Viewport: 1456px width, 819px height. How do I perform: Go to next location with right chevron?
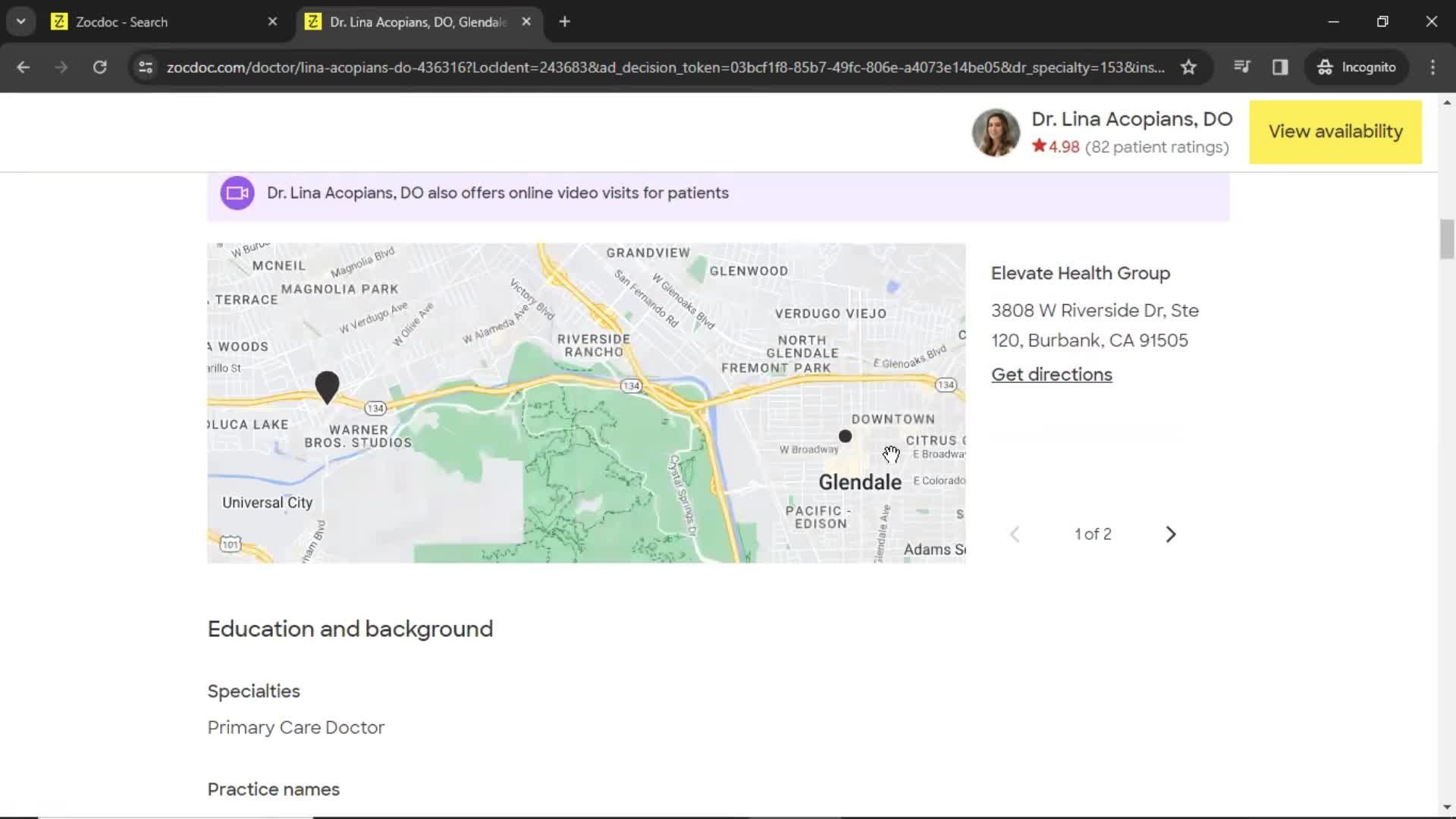(x=1170, y=534)
